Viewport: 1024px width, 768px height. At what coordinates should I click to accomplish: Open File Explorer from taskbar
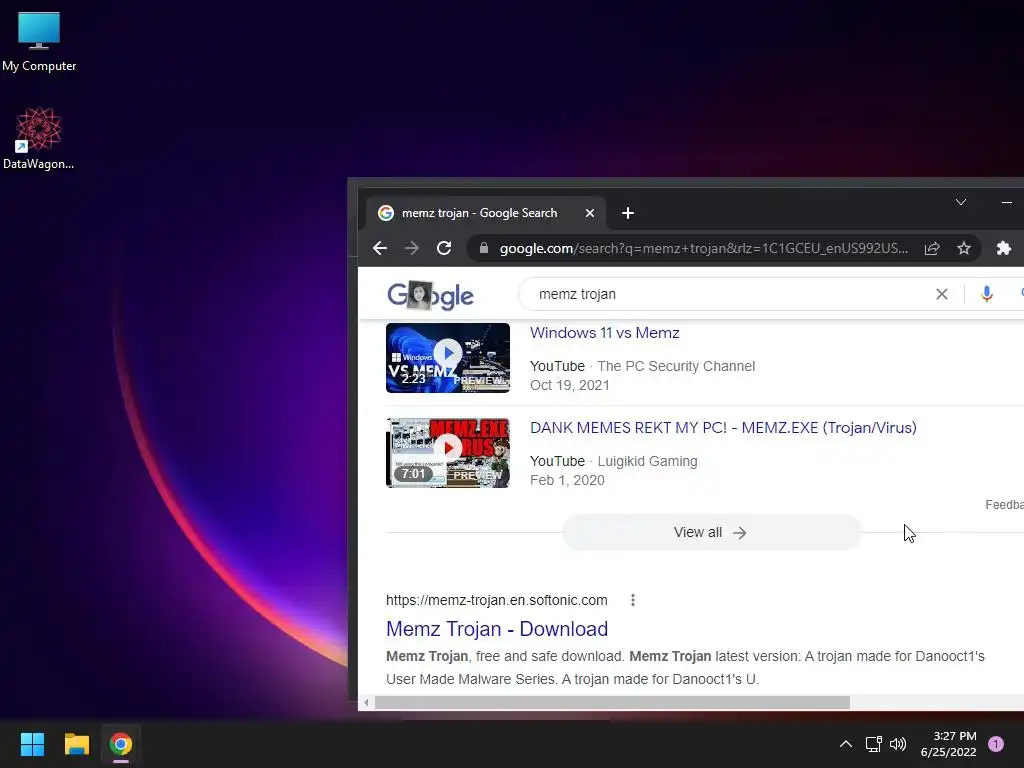pyautogui.click(x=76, y=744)
